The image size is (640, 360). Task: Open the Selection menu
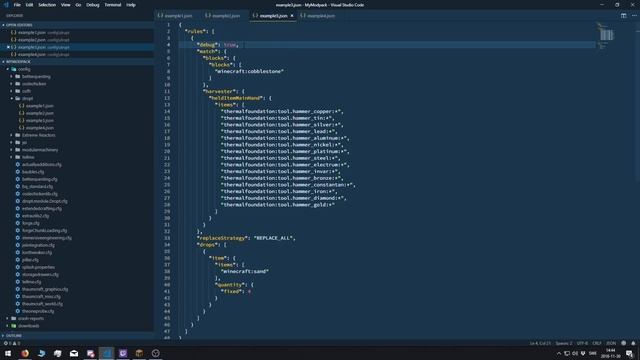point(47,5)
